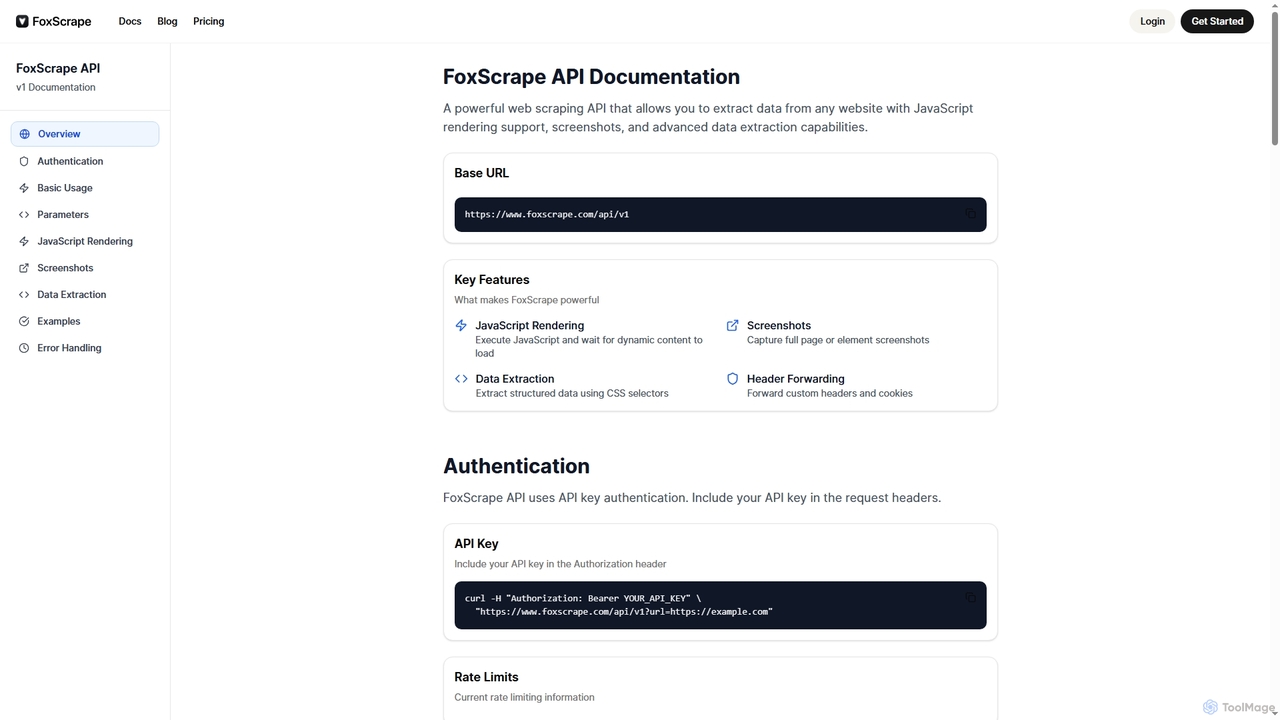Click the large 'Authentication' section heading
The width and height of the screenshot is (1280, 720).
[516, 466]
